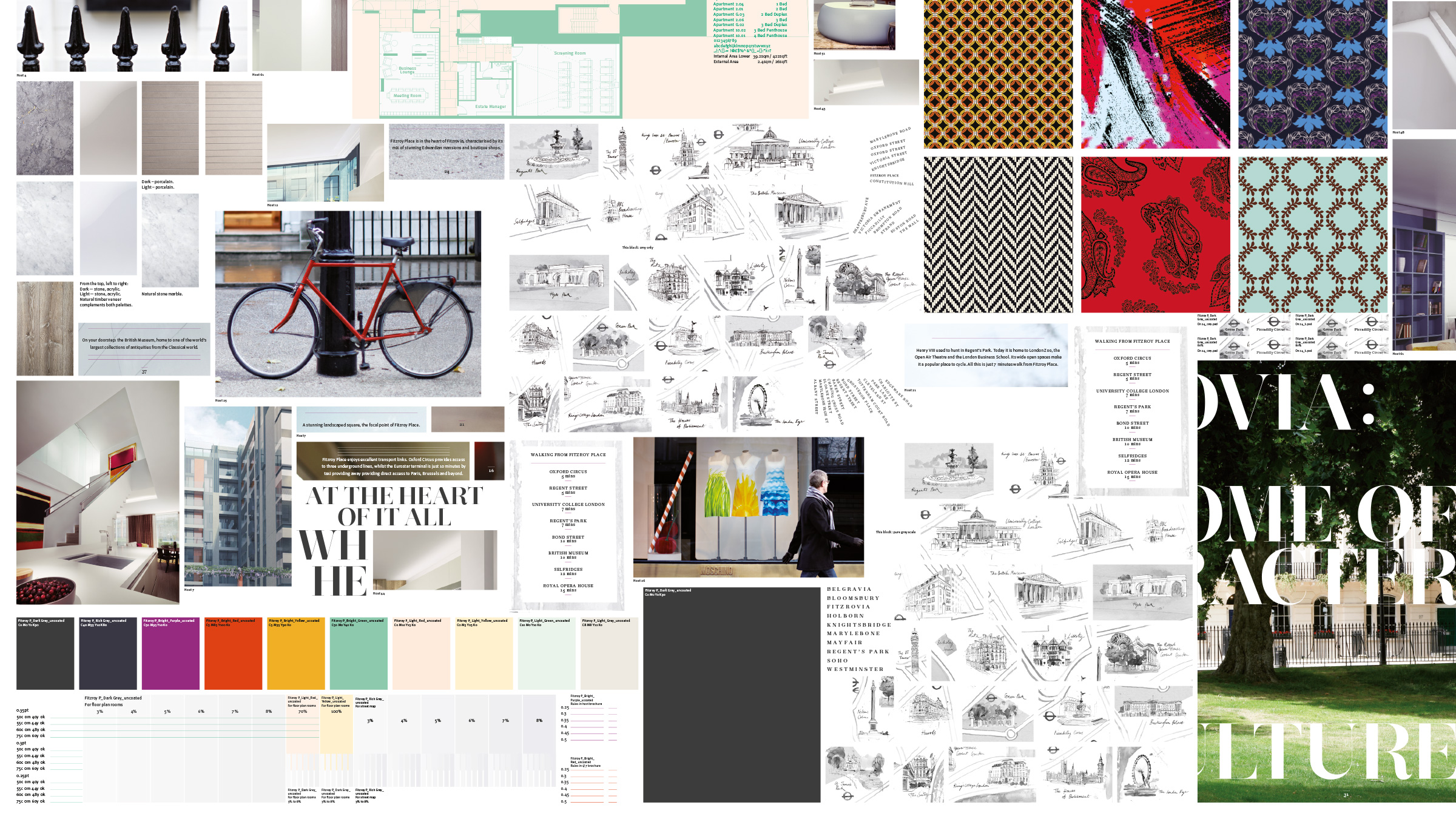Click the 'This block: pure grey scale' caption

(x=895, y=532)
